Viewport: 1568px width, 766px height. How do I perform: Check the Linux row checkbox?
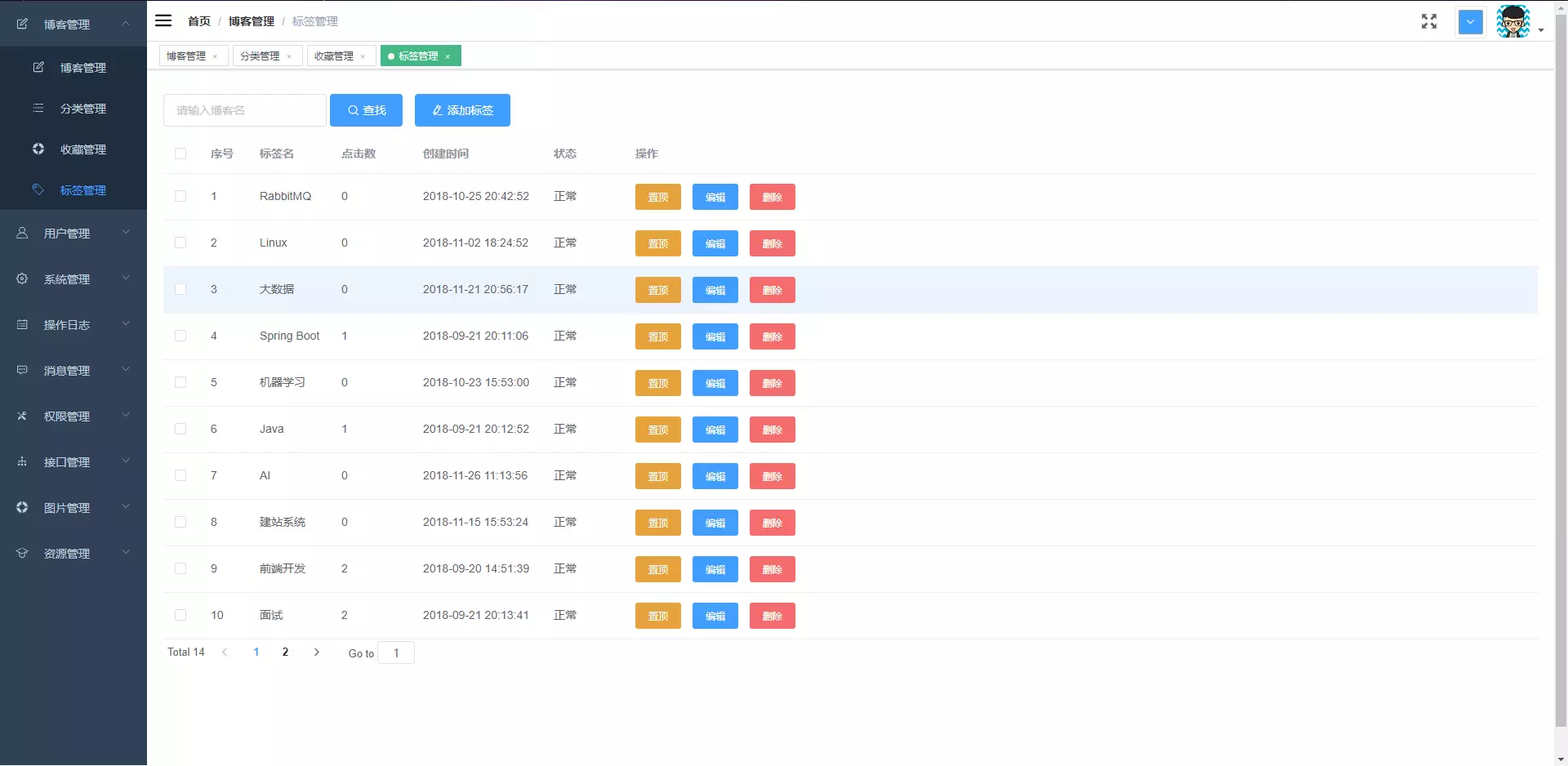180,243
